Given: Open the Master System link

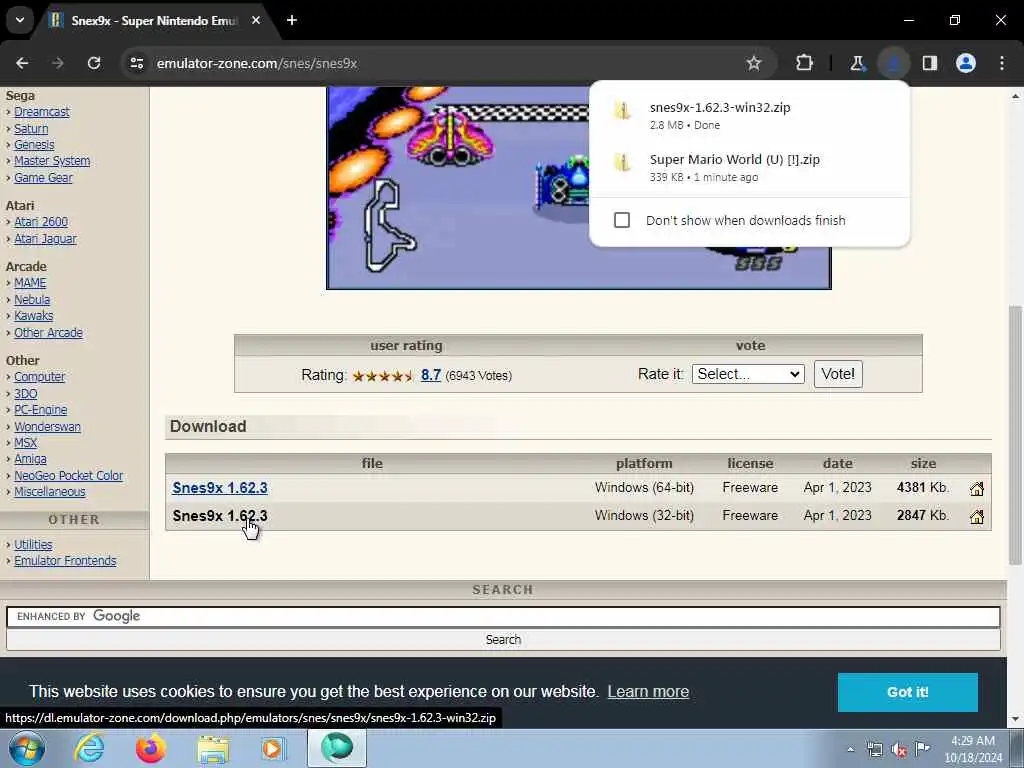Looking at the screenshot, I should pyautogui.click(x=52, y=161).
